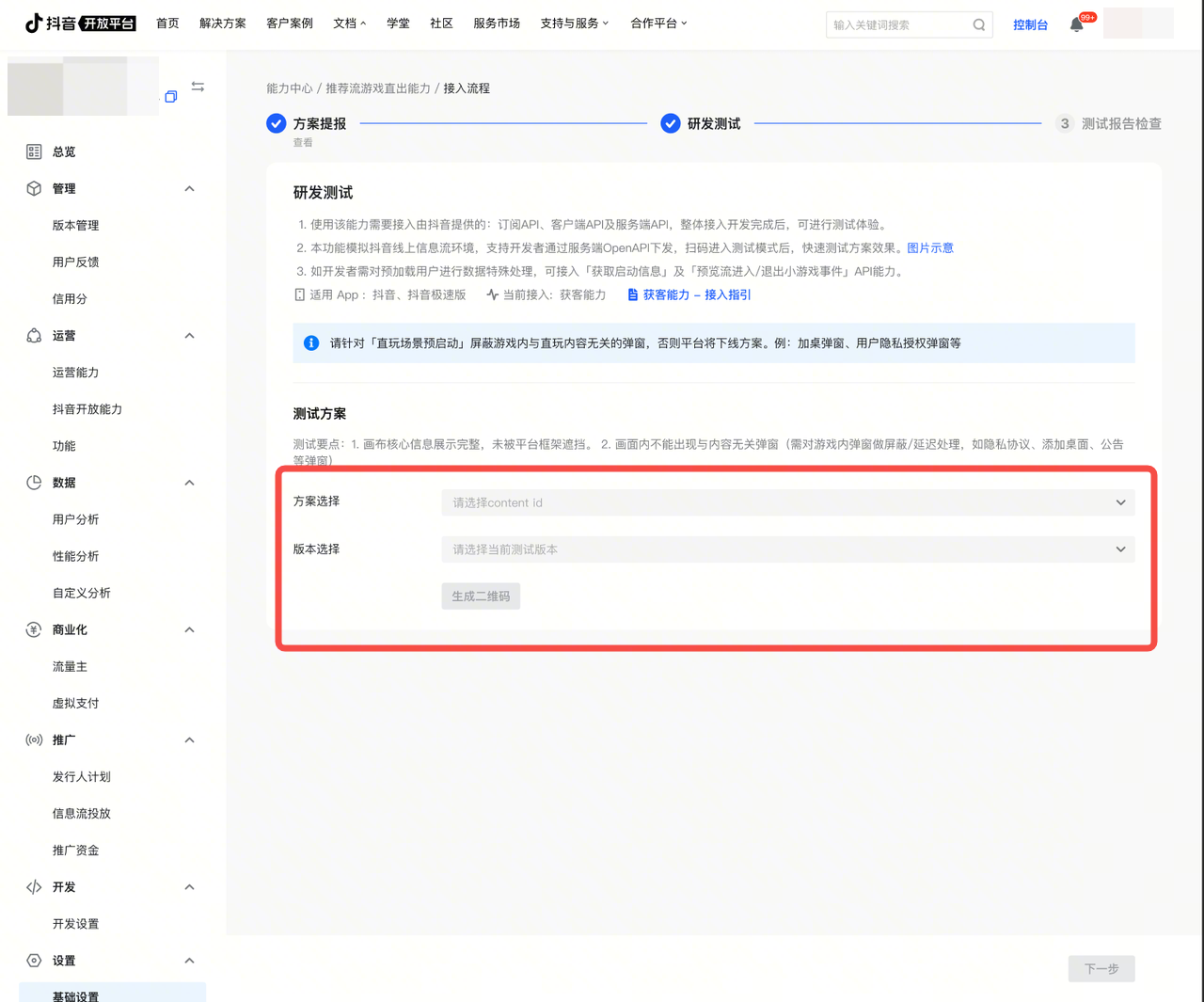Image resolution: width=1204 pixels, height=1002 pixels.
Task: Open the 版本选择 test version dropdown
Action: coord(787,549)
